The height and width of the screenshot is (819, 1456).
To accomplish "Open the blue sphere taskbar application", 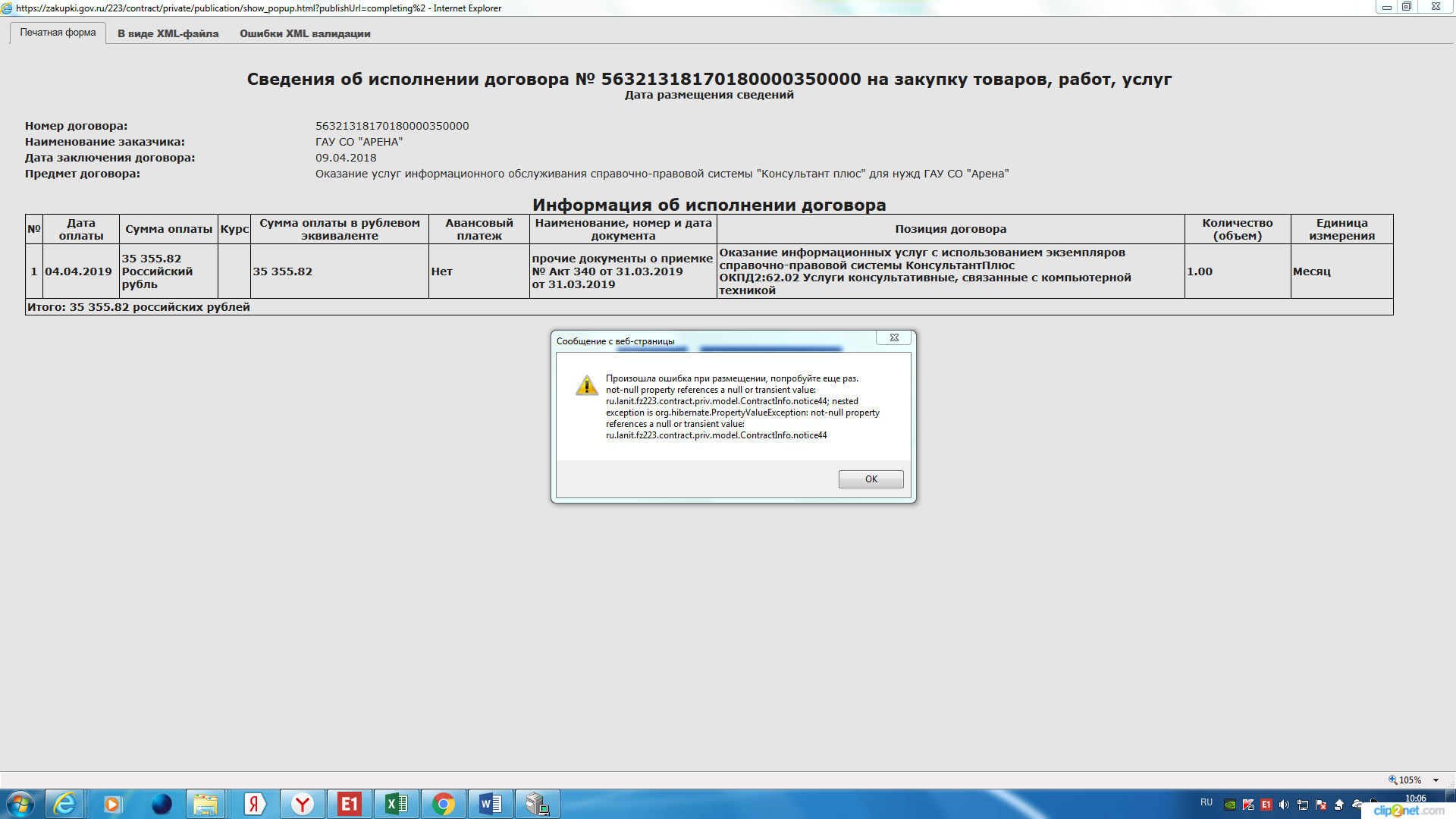I will [161, 804].
